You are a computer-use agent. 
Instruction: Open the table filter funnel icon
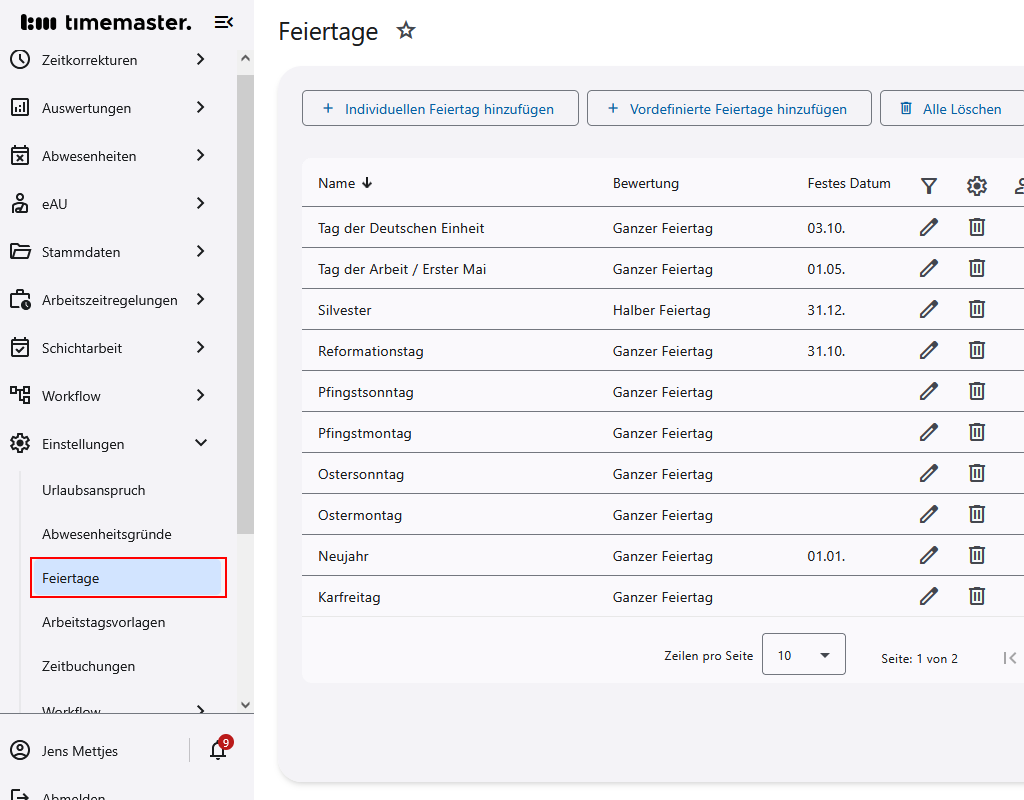(929, 185)
